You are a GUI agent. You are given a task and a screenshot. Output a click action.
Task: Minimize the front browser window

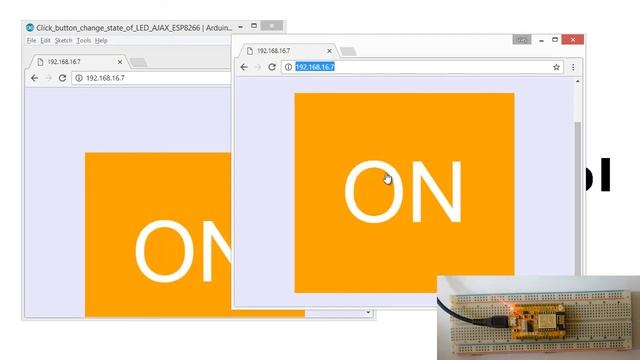pyautogui.click(x=541, y=40)
